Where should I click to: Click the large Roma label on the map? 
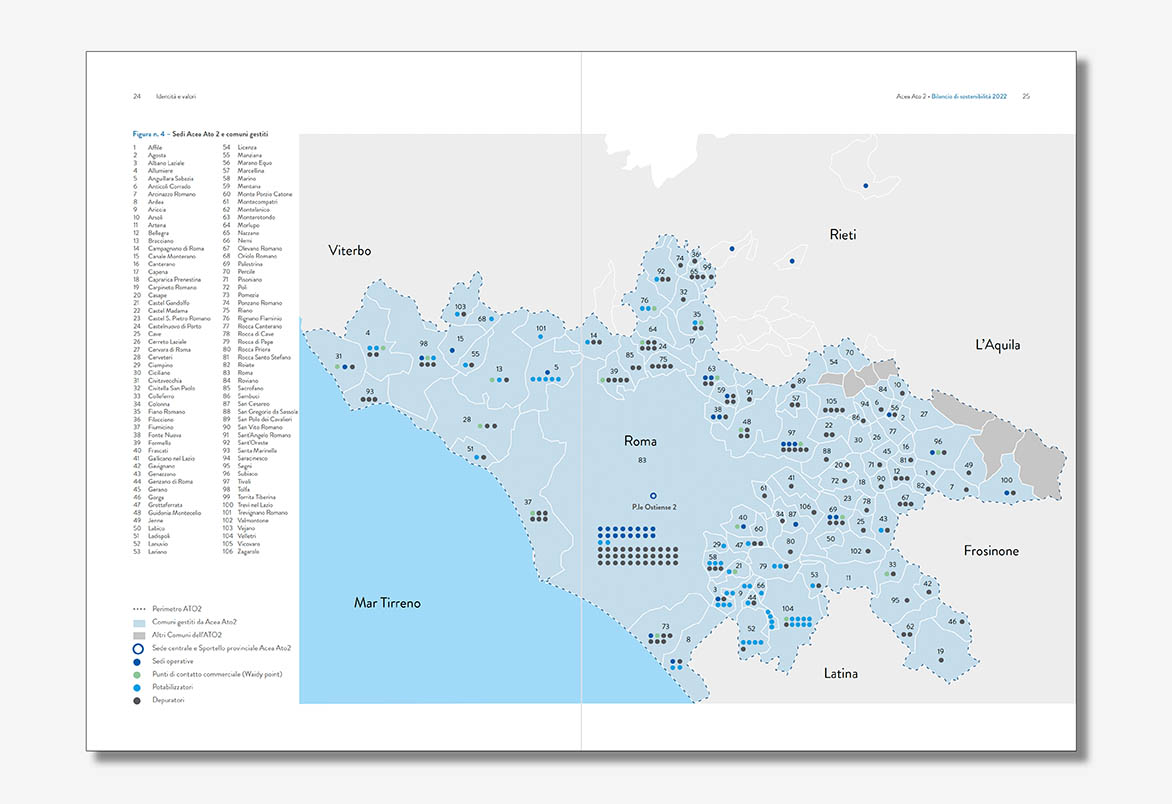click(x=641, y=442)
